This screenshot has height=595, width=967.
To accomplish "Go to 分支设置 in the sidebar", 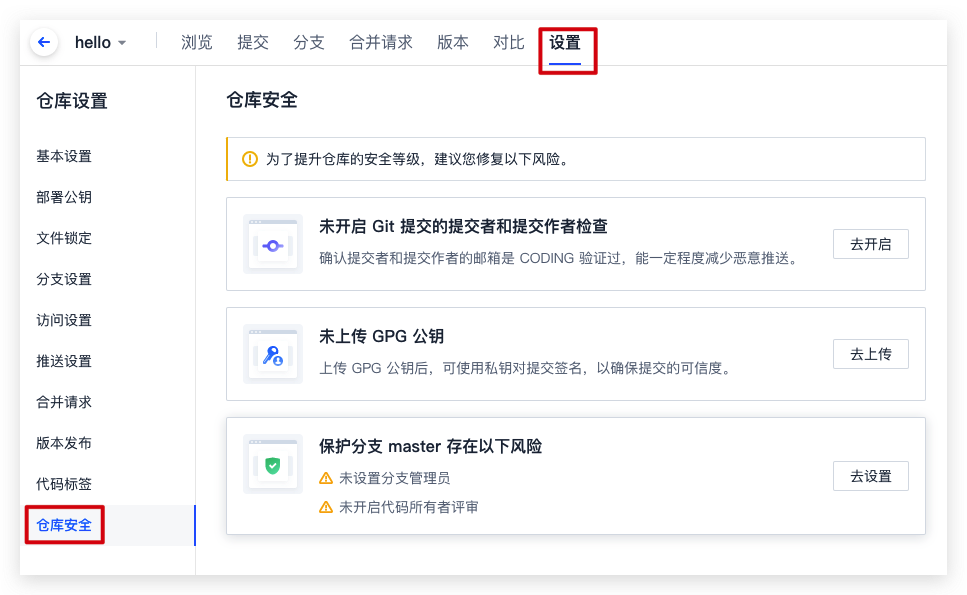I will point(64,279).
